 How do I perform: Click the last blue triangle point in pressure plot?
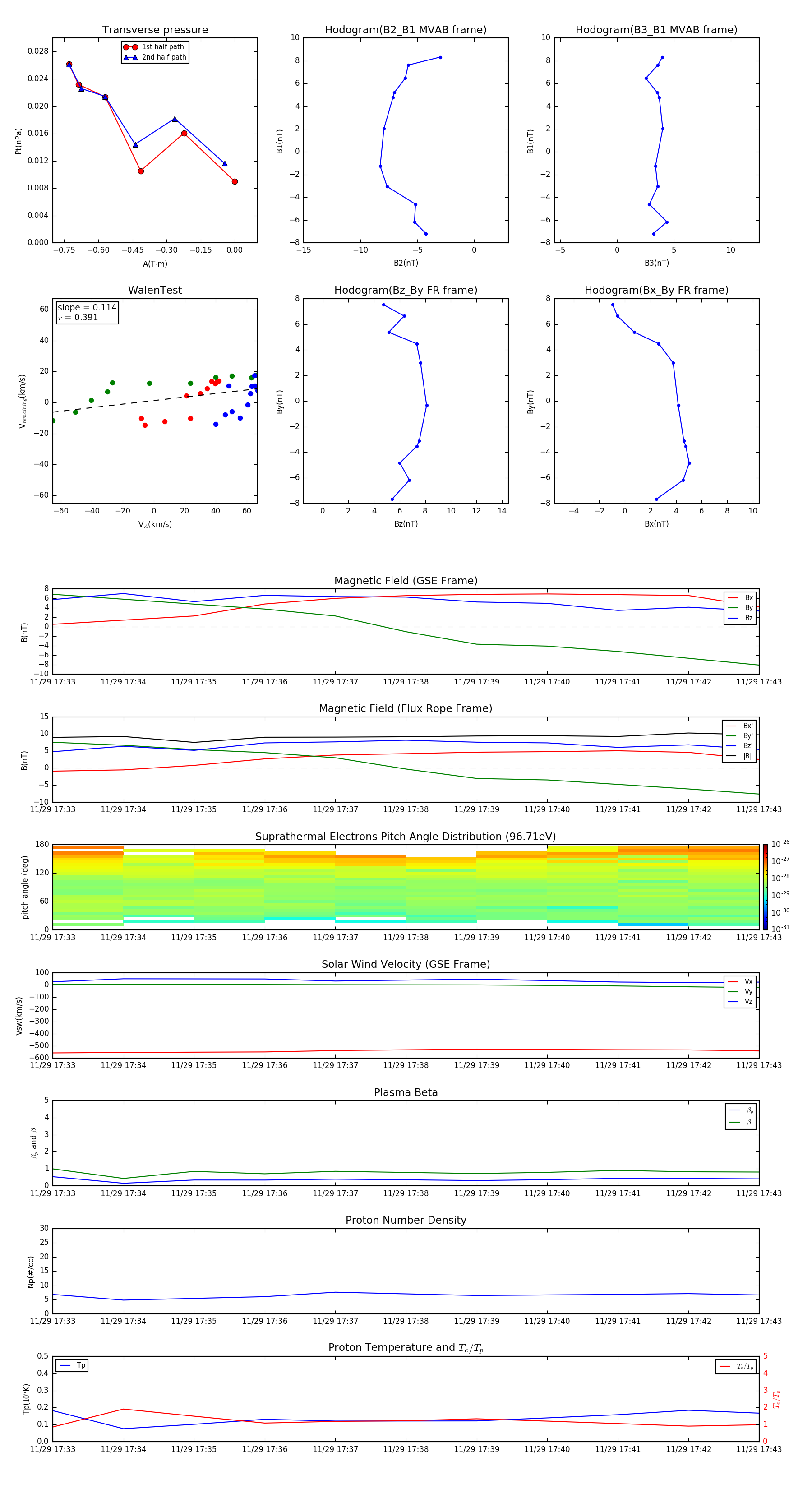pyautogui.click(x=225, y=164)
